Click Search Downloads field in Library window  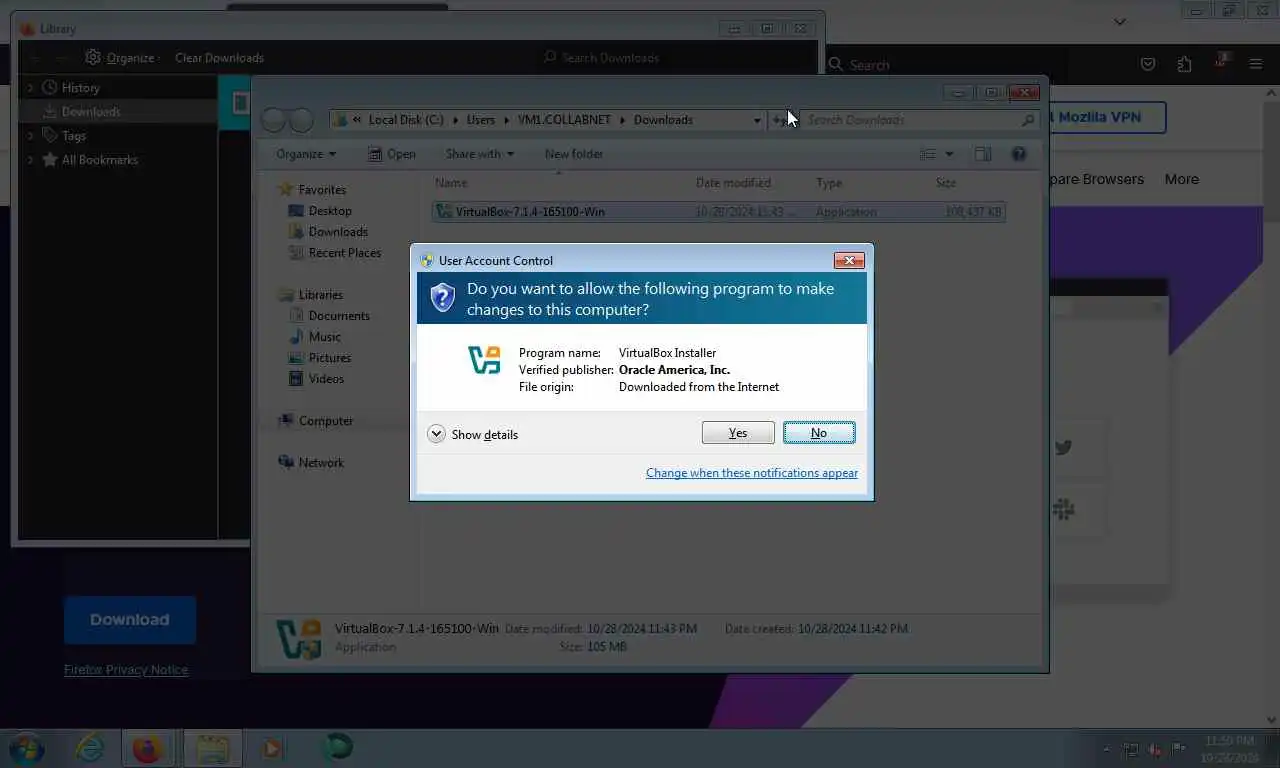(675, 58)
